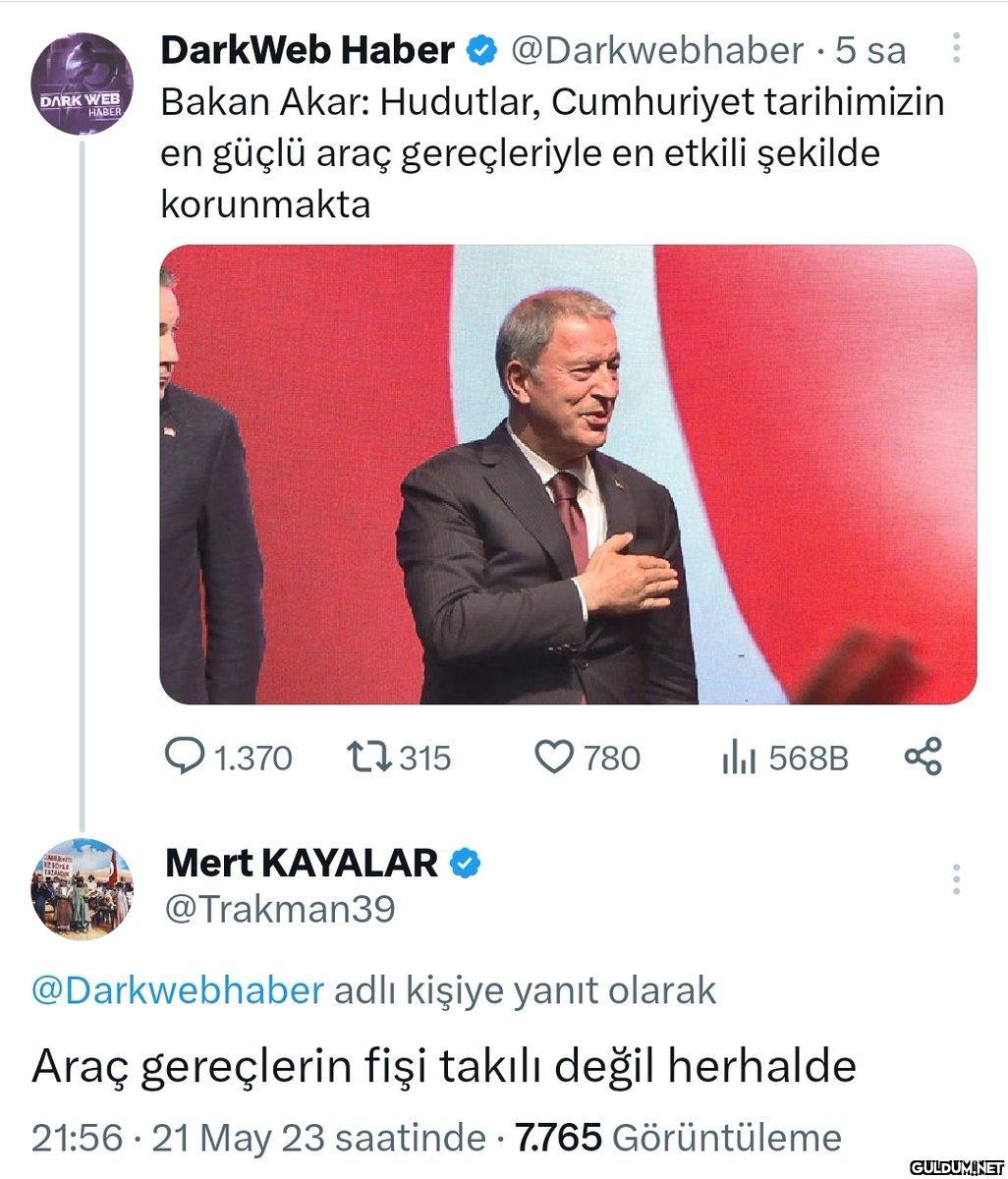Viewport: 1008px width, 1179px height.
Task: View analytics icon showing 568B views
Action: pyautogui.click(x=738, y=757)
